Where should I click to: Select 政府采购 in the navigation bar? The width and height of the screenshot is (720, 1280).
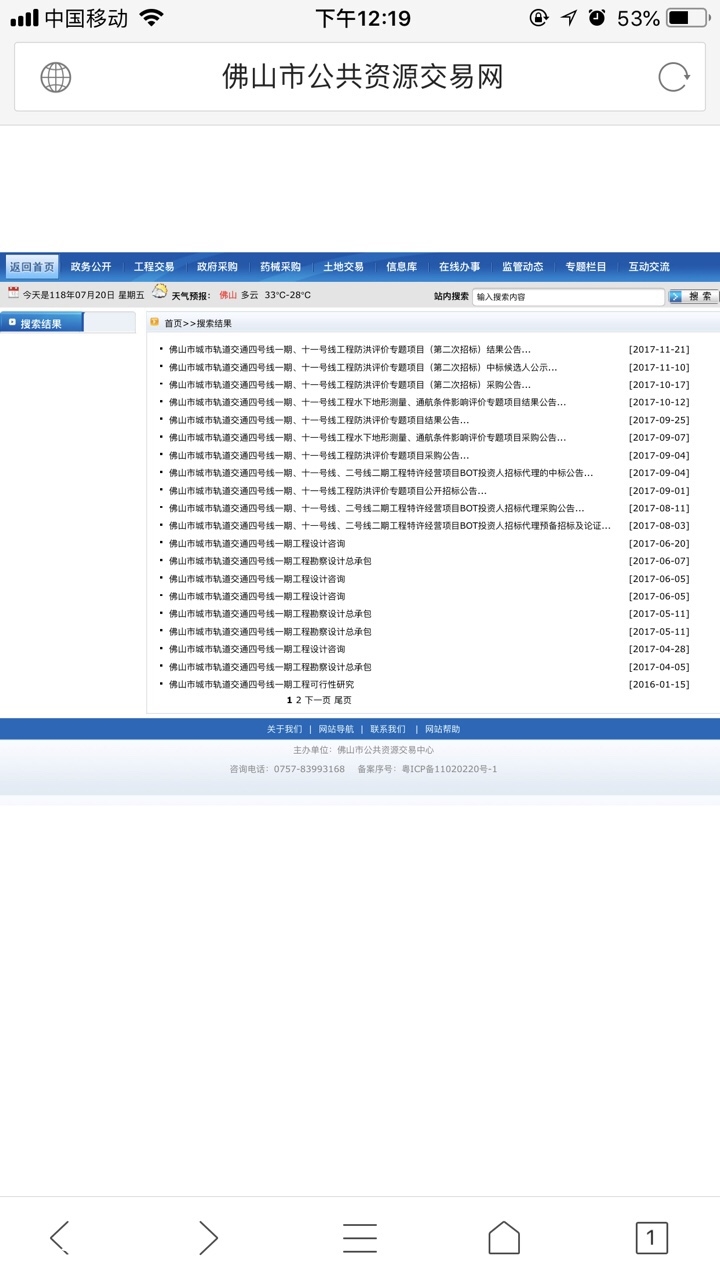(217, 267)
